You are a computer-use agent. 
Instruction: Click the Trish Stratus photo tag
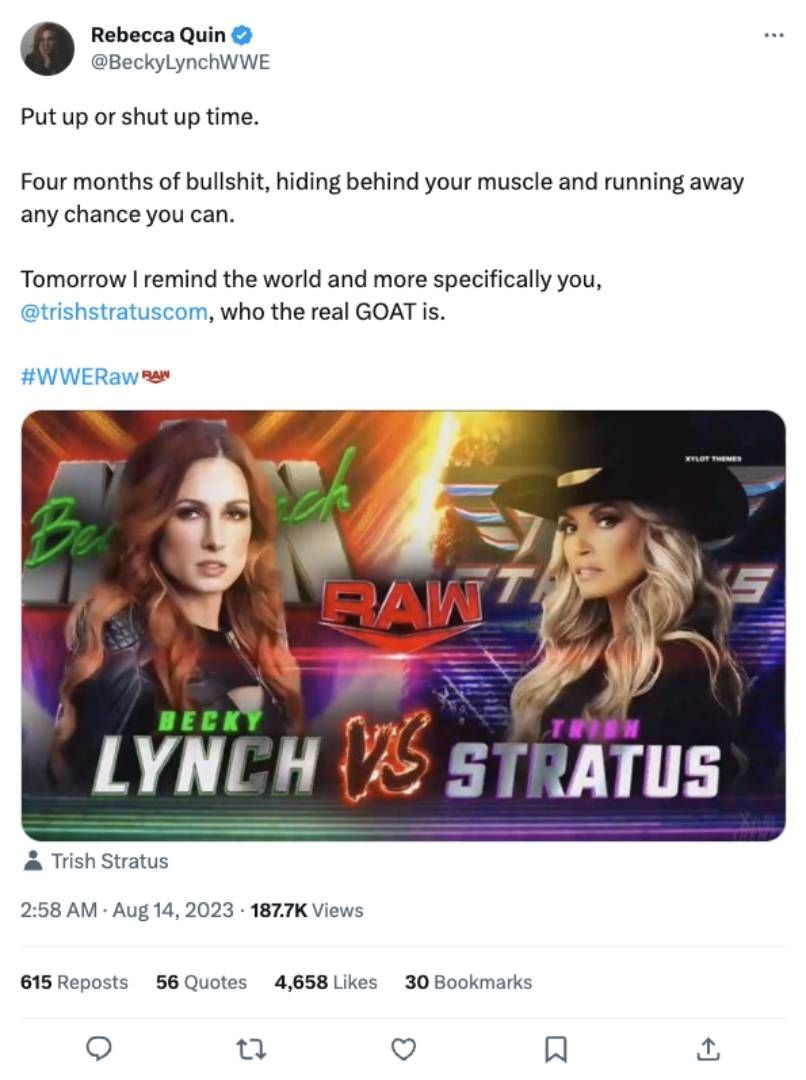pyautogui.click(x=110, y=861)
